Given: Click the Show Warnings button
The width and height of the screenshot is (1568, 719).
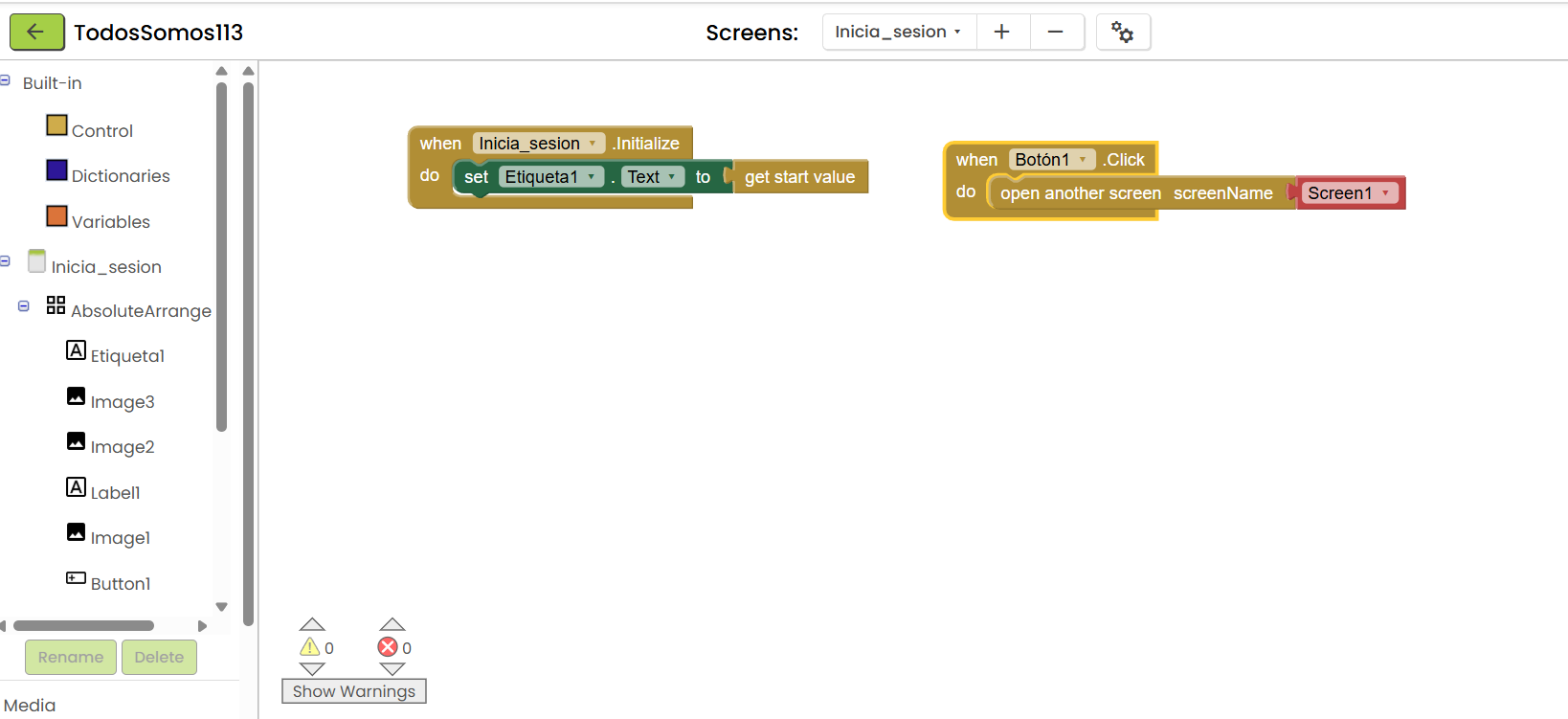Looking at the screenshot, I should (353, 691).
